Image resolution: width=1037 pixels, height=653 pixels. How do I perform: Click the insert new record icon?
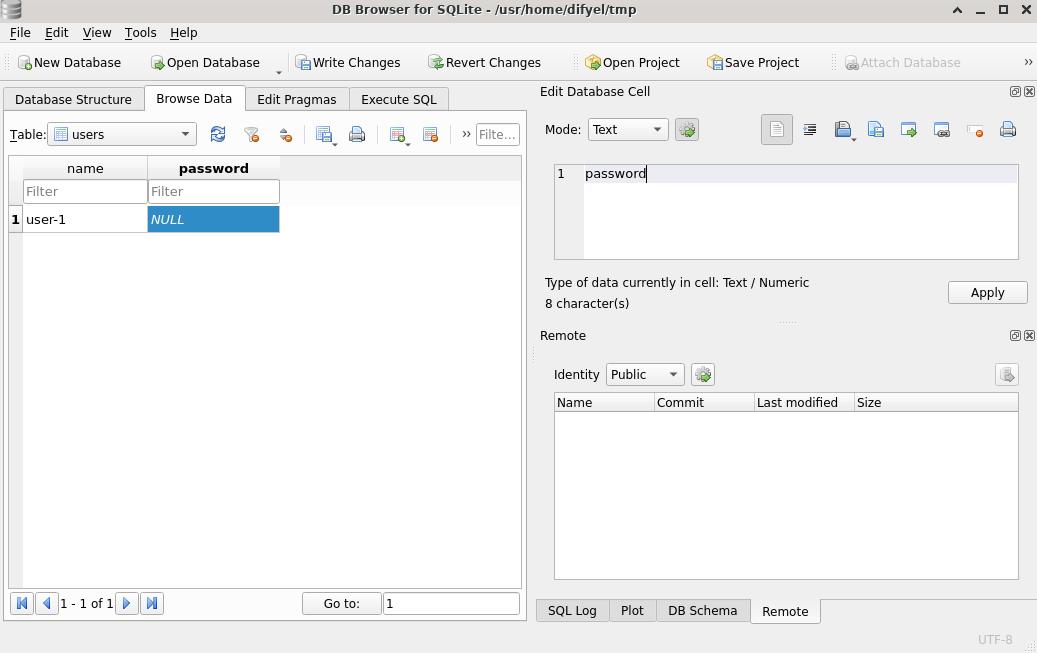point(398,134)
